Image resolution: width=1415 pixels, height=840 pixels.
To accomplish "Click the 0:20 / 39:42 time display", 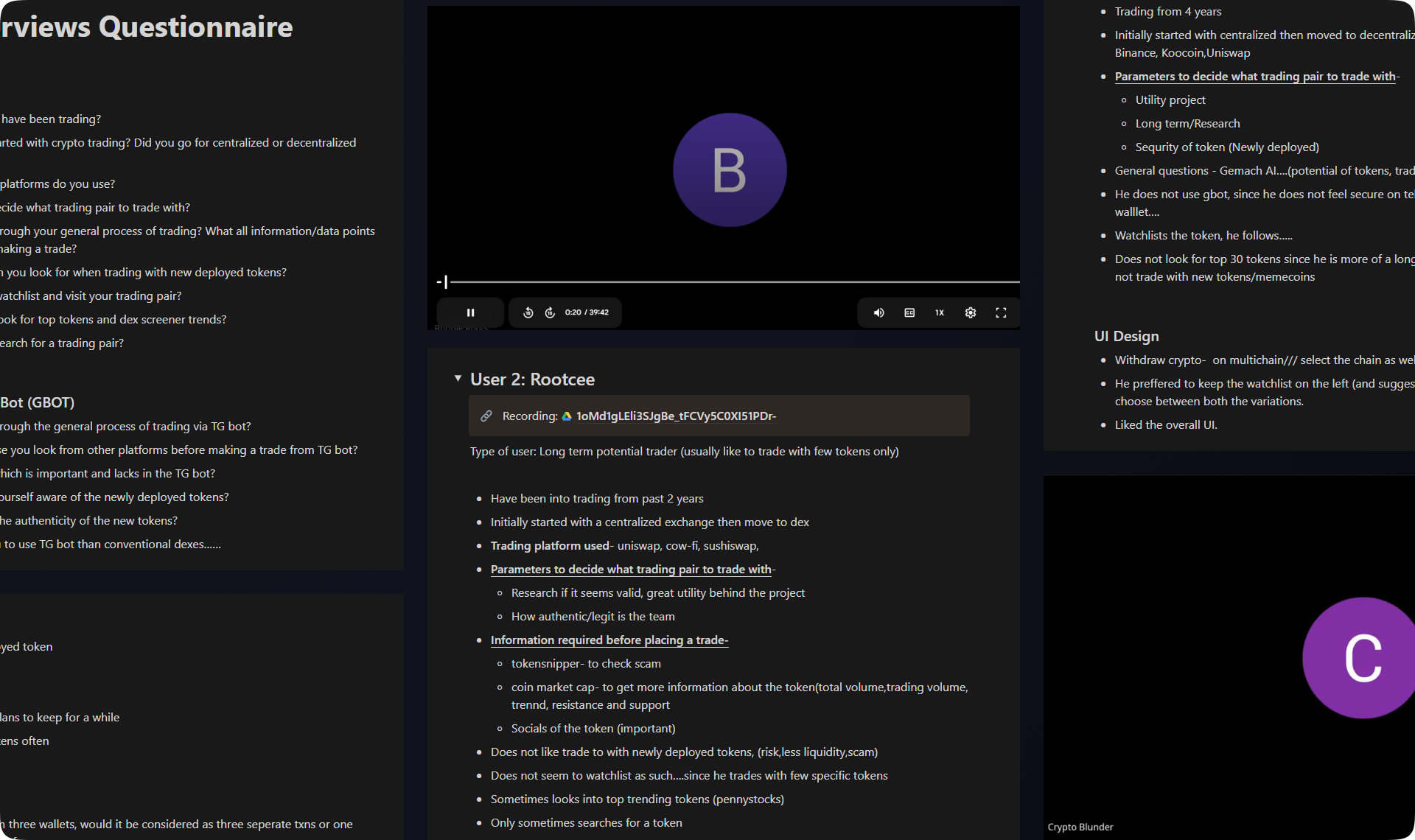I will tap(587, 312).
